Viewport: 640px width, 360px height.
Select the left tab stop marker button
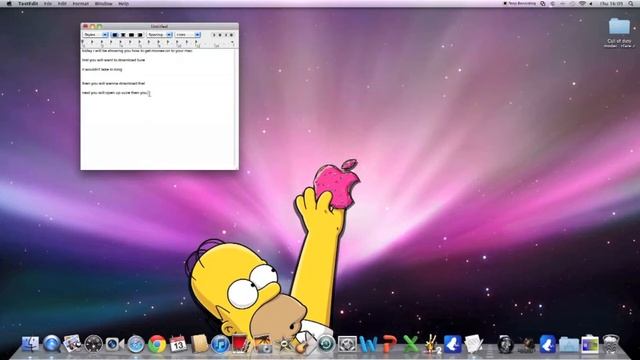click(x=214, y=35)
